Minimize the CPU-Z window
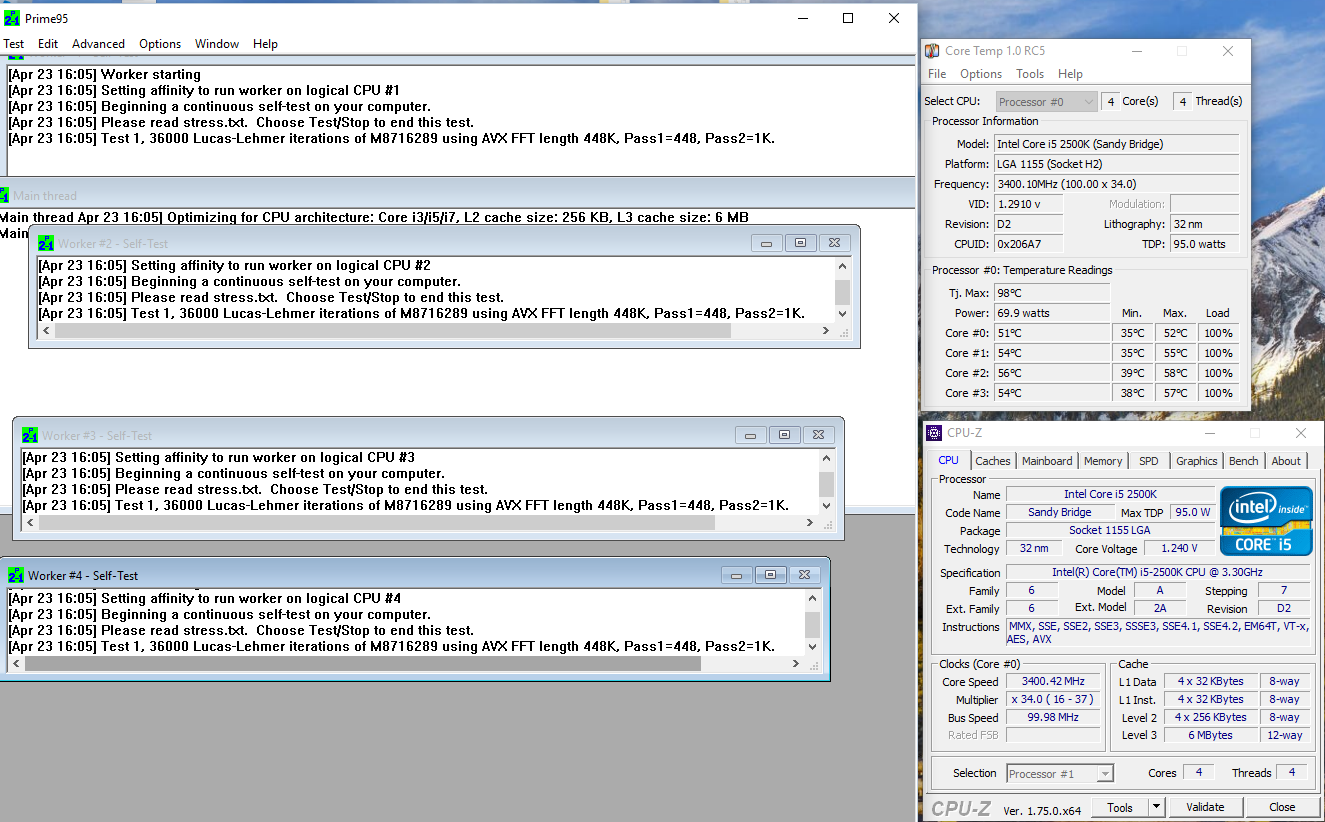 pyautogui.click(x=1209, y=433)
